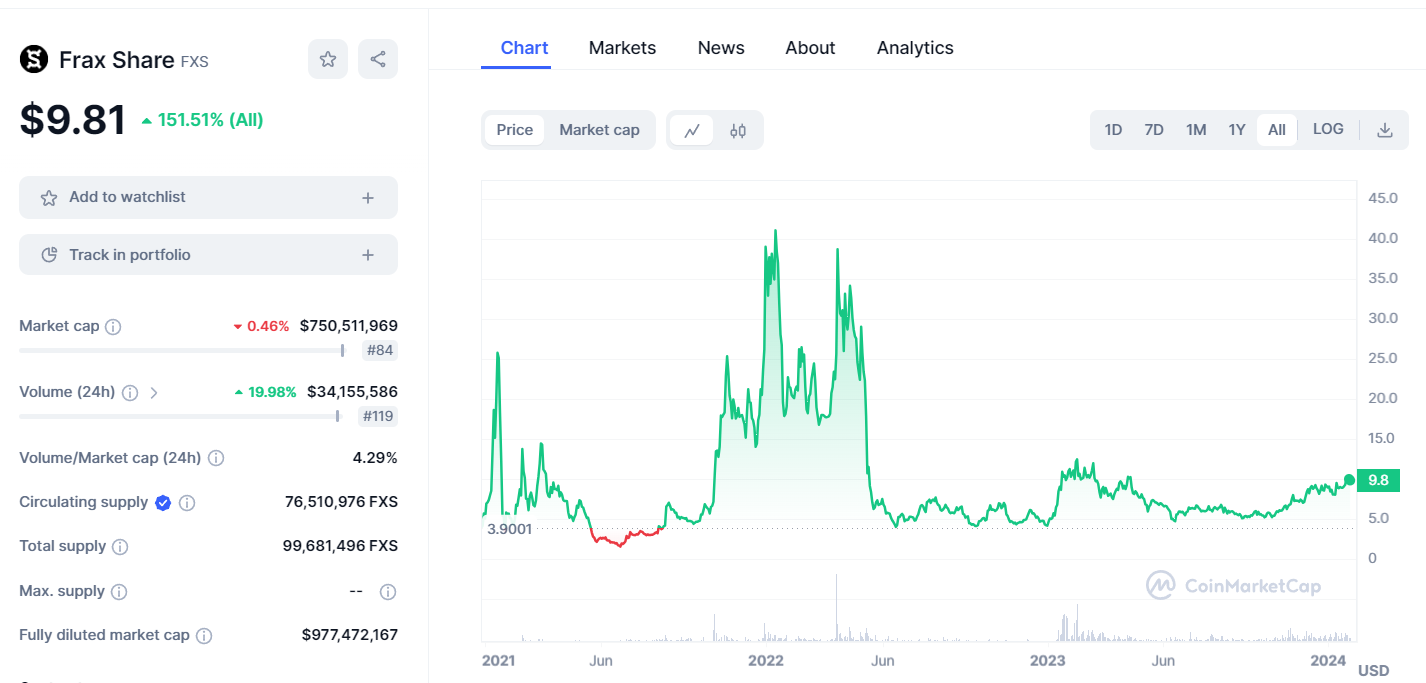The image size is (1426, 683).
Task: Expand Volume (24h) details chevron
Action: [x=153, y=392]
